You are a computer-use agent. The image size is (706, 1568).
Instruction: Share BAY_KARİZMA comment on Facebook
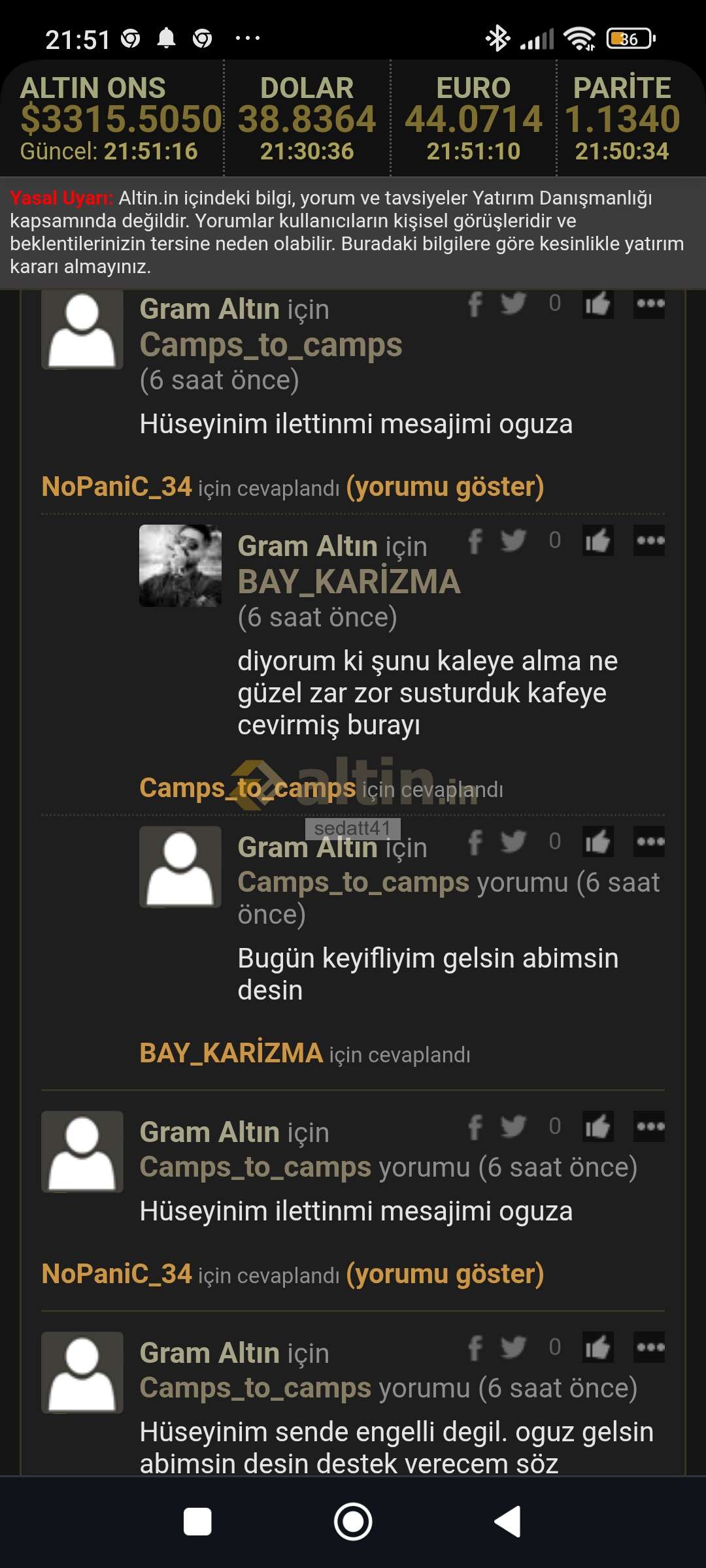pyautogui.click(x=476, y=541)
